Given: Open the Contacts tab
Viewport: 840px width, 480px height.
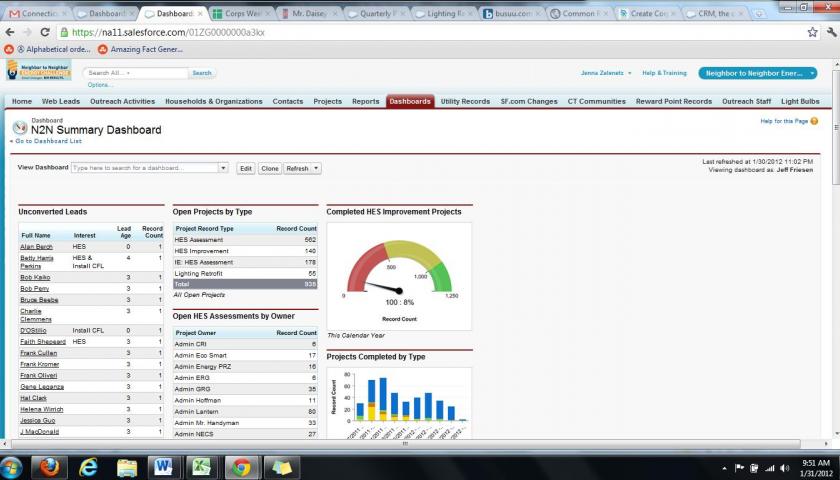Looking at the screenshot, I should 288,101.
